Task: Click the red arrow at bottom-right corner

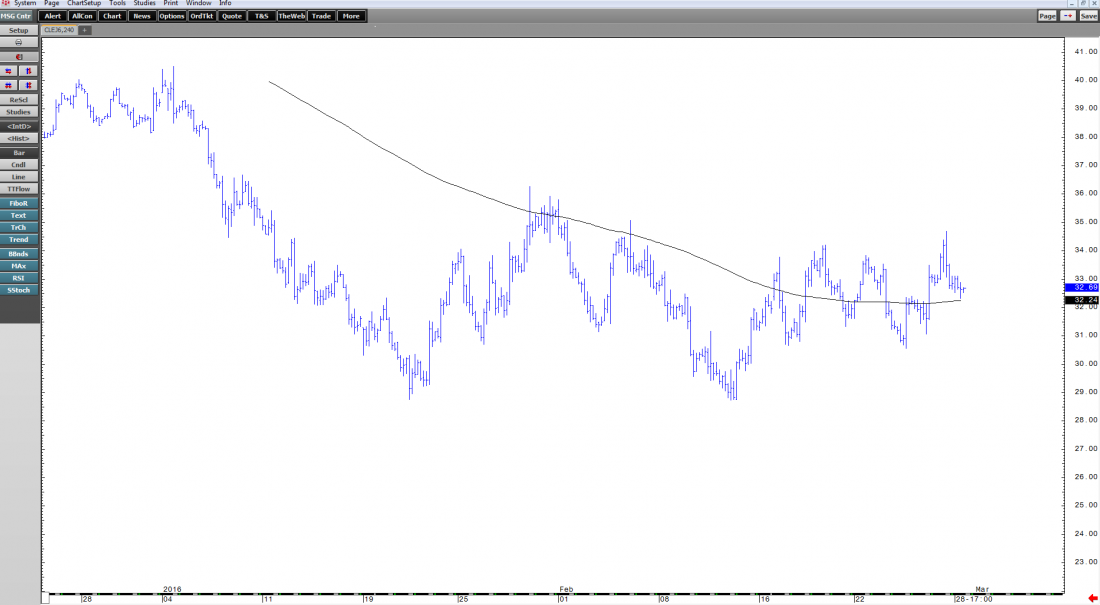Action: [1092, 598]
